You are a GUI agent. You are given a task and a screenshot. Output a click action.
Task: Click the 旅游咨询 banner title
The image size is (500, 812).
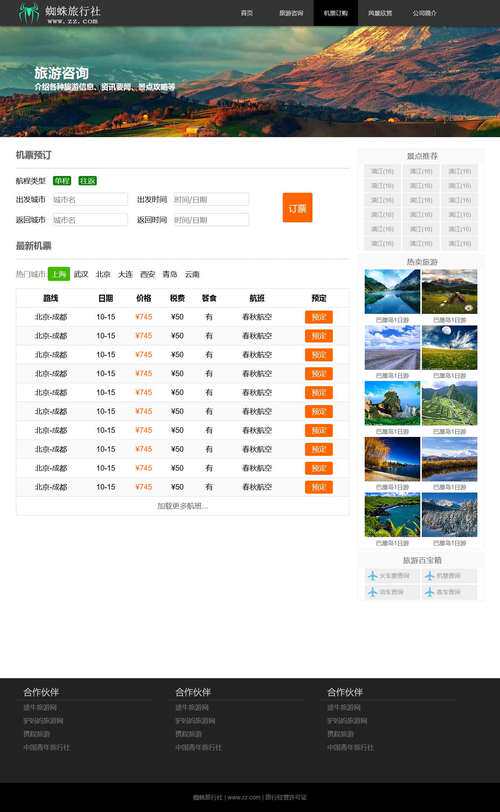click(62, 73)
